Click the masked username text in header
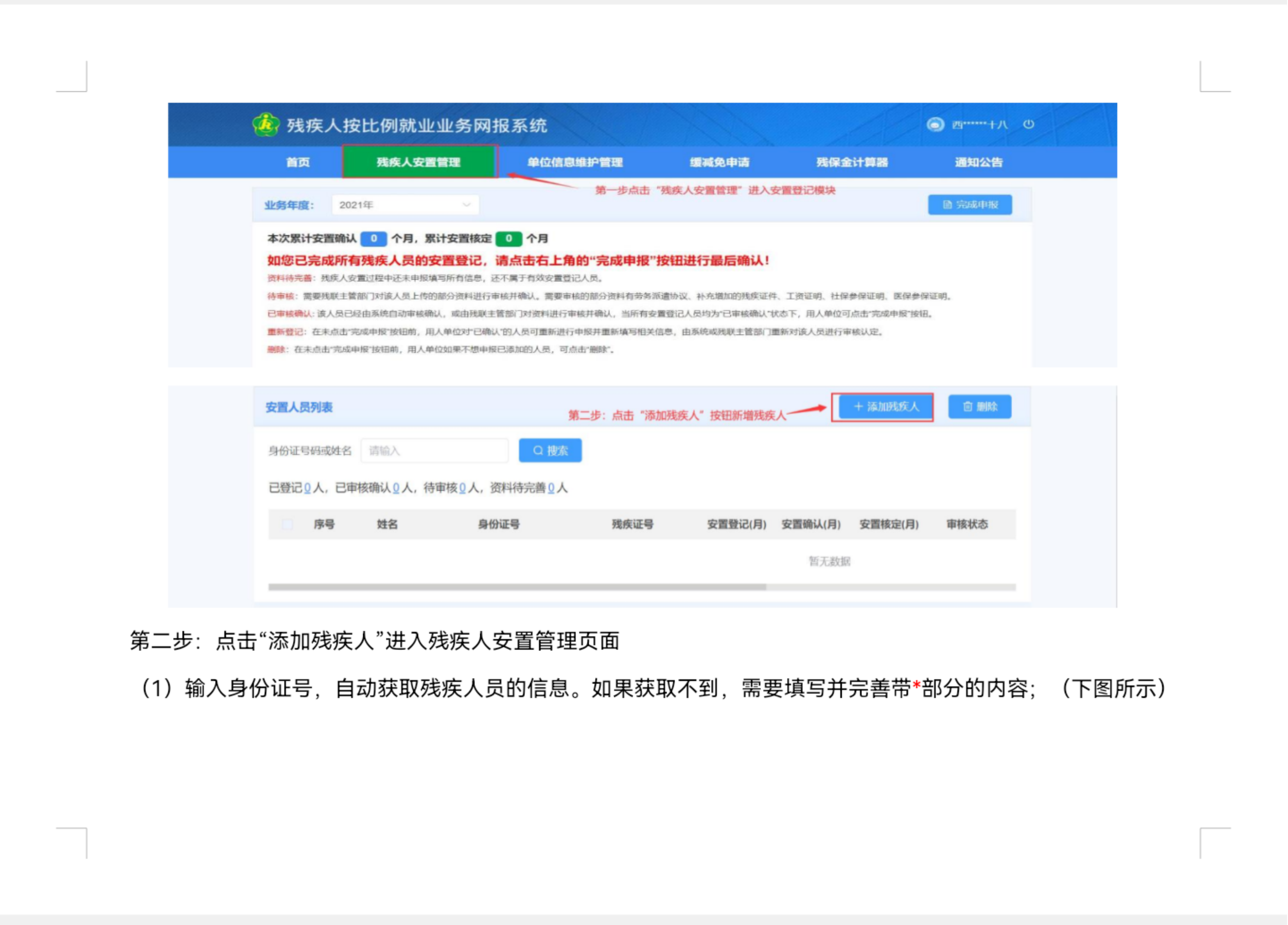1288x925 pixels. [980, 124]
